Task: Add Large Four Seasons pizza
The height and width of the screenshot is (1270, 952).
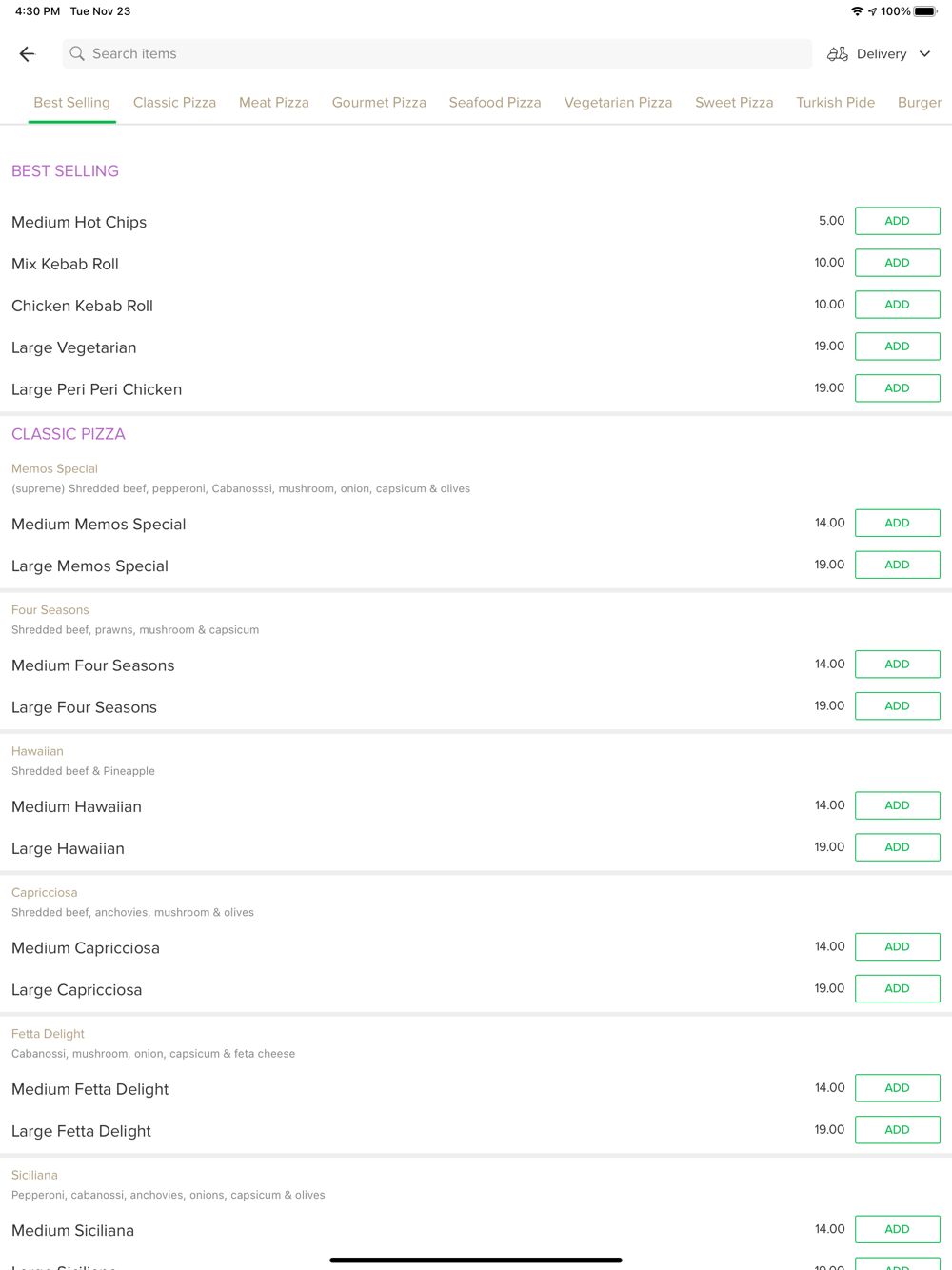Action: (897, 706)
